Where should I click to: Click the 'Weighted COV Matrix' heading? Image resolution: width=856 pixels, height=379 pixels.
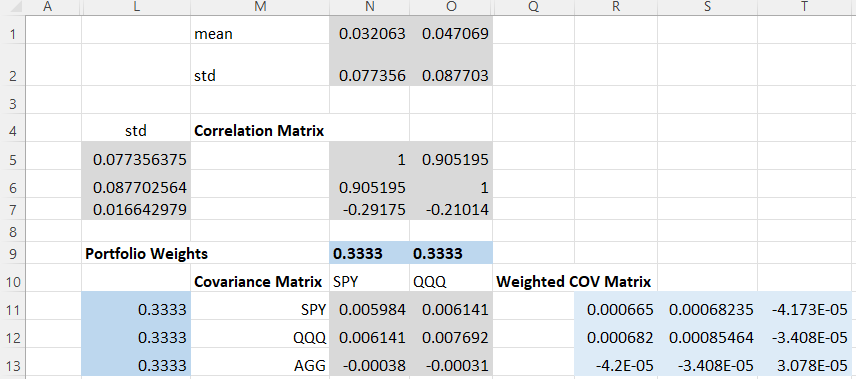pyautogui.click(x=574, y=282)
